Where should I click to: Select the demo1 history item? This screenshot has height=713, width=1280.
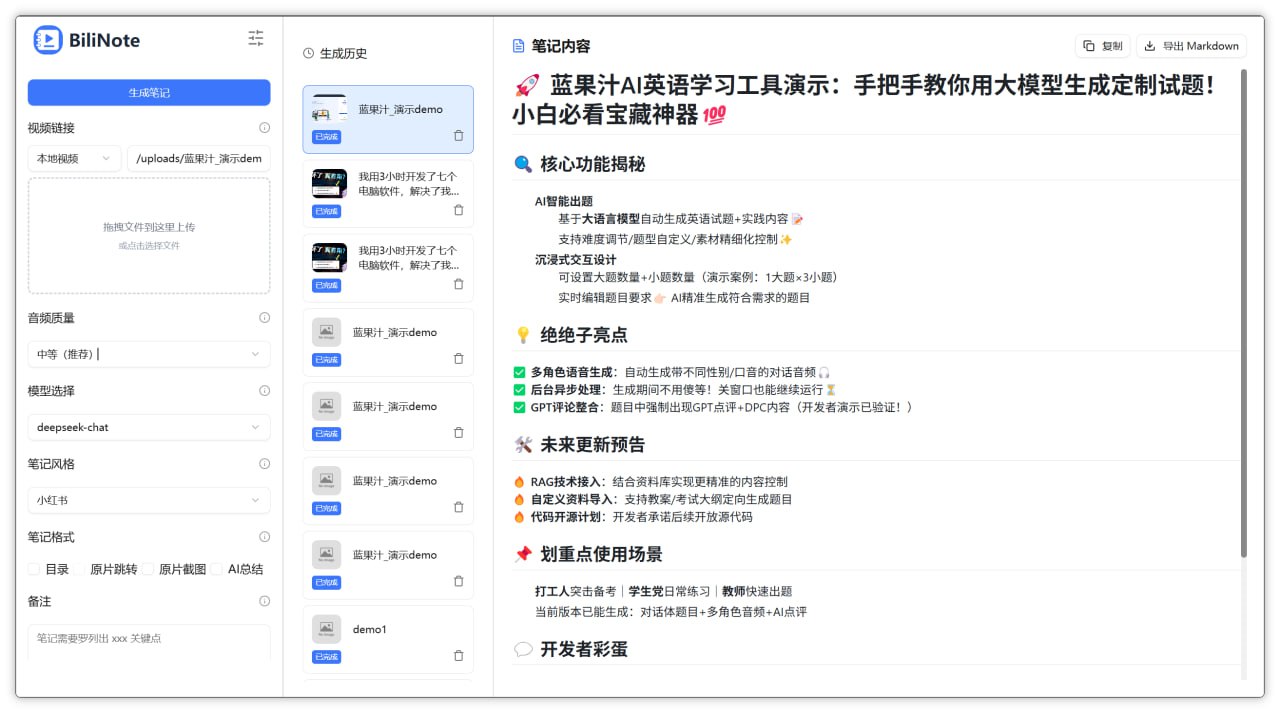(388, 630)
